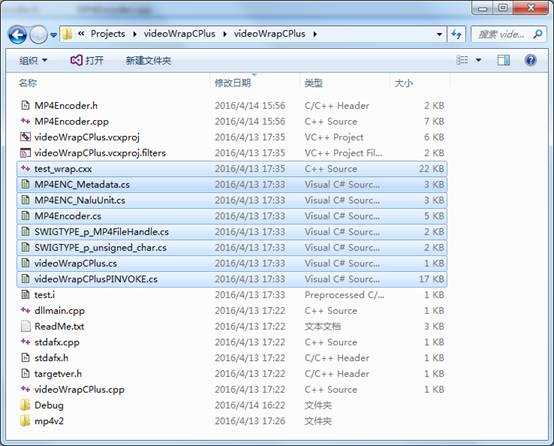Go back with the blue Back arrow
This screenshot has height=446, width=554.
click(18, 35)
